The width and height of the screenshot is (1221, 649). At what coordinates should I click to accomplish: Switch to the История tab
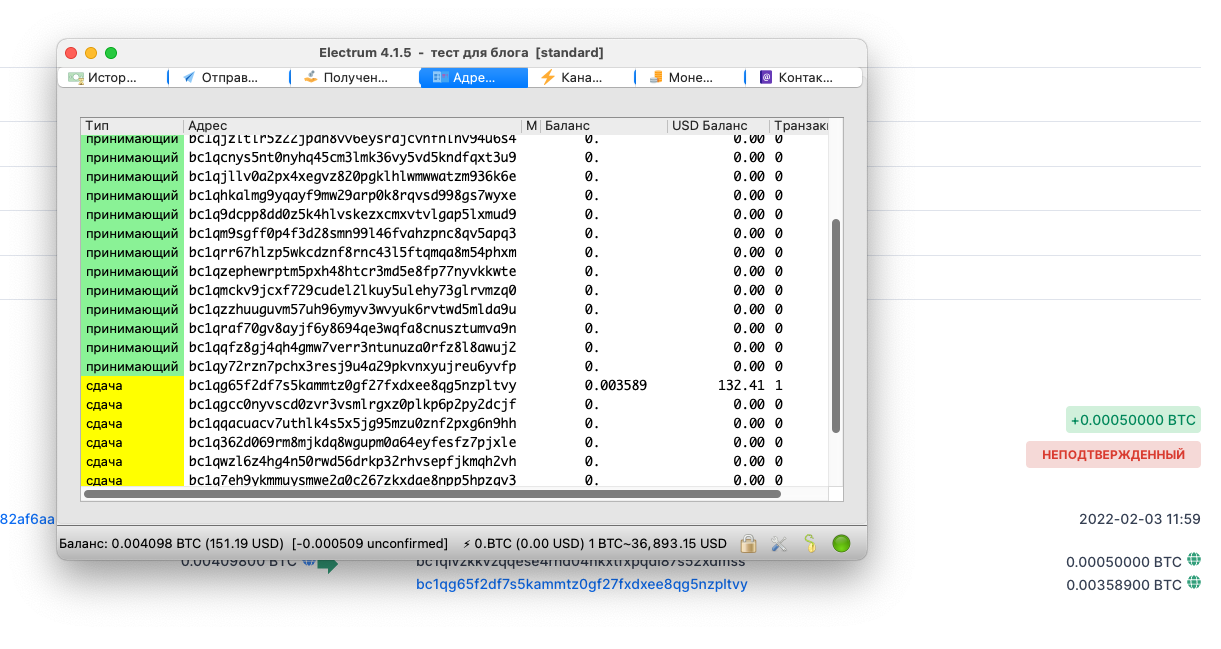[112, 77]
